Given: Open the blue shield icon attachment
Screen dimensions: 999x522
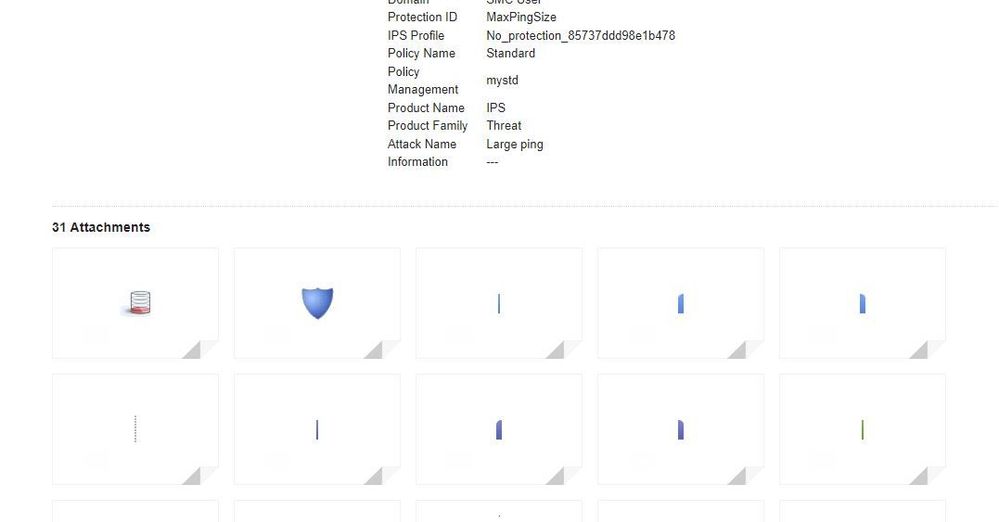Looking at the screenshot, I should tap(317, 303).
